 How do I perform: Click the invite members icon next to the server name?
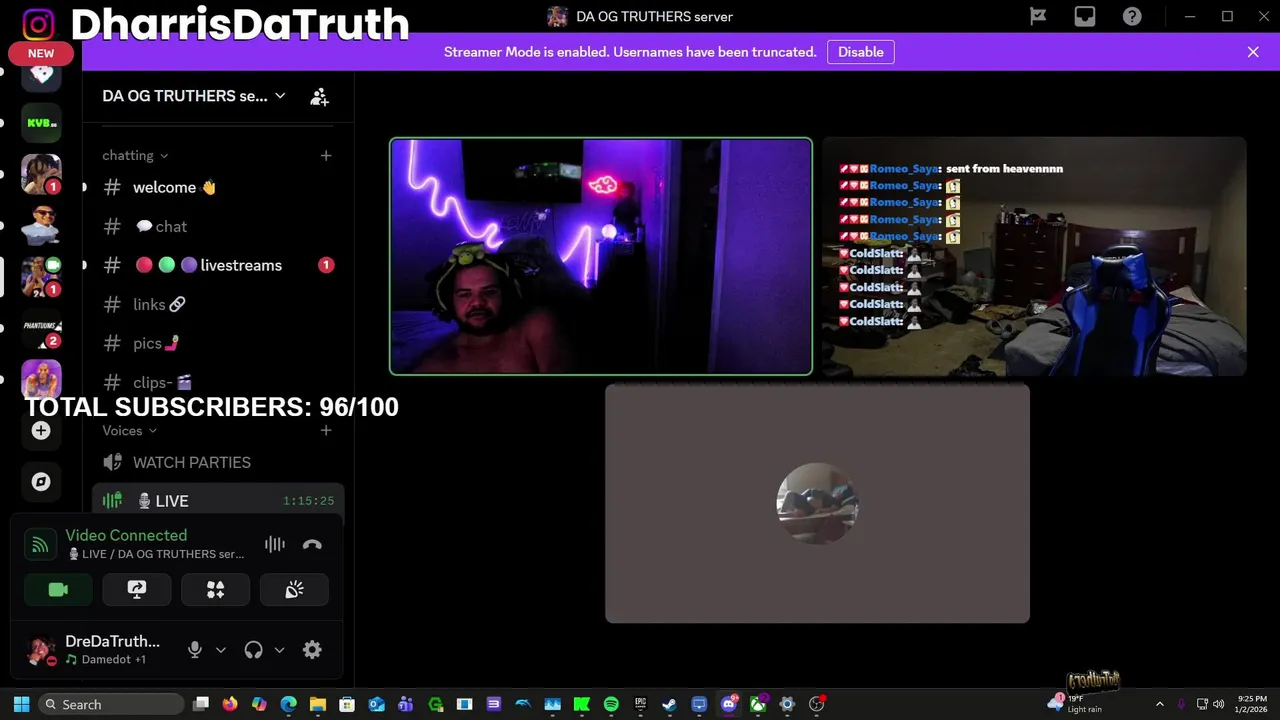tap(319, 97)
